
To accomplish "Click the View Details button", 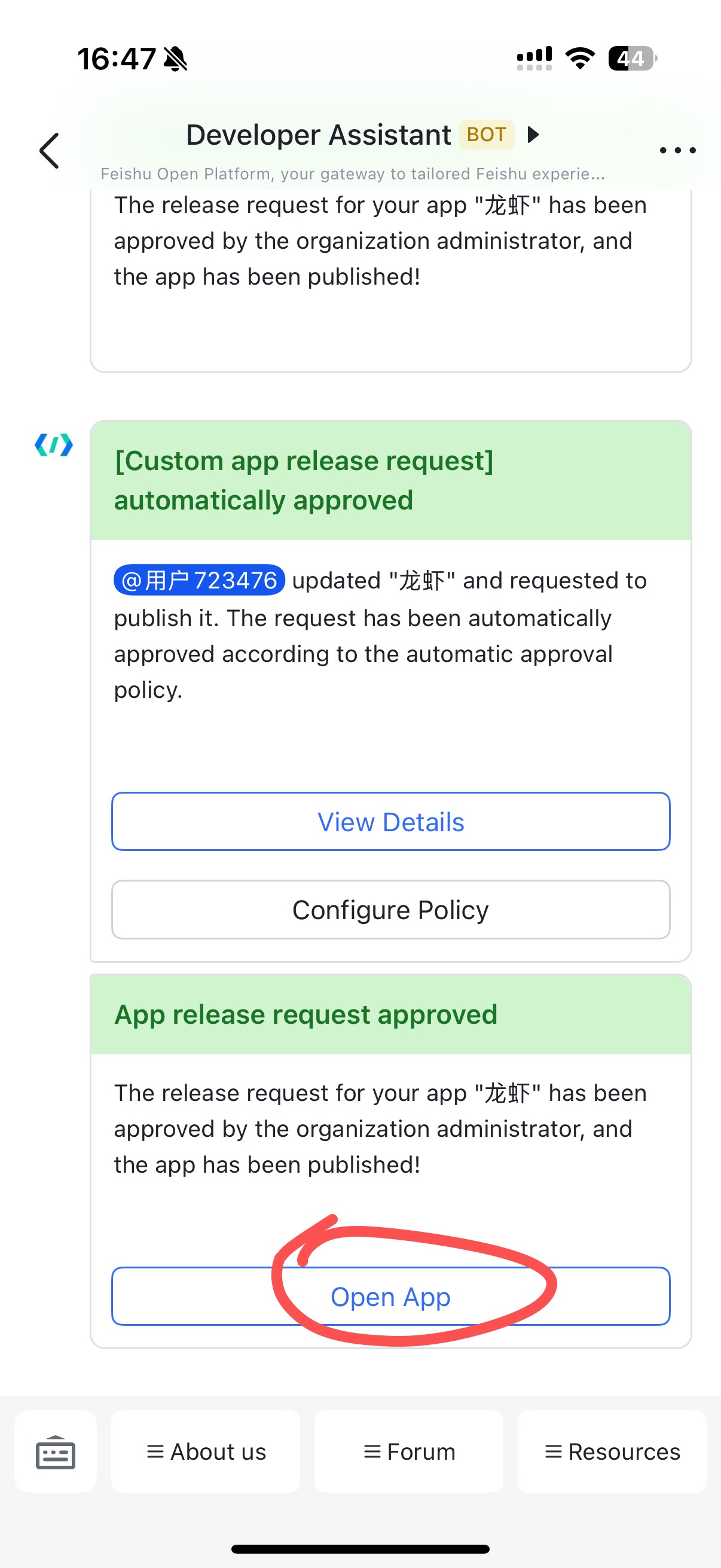I will 390,822.
